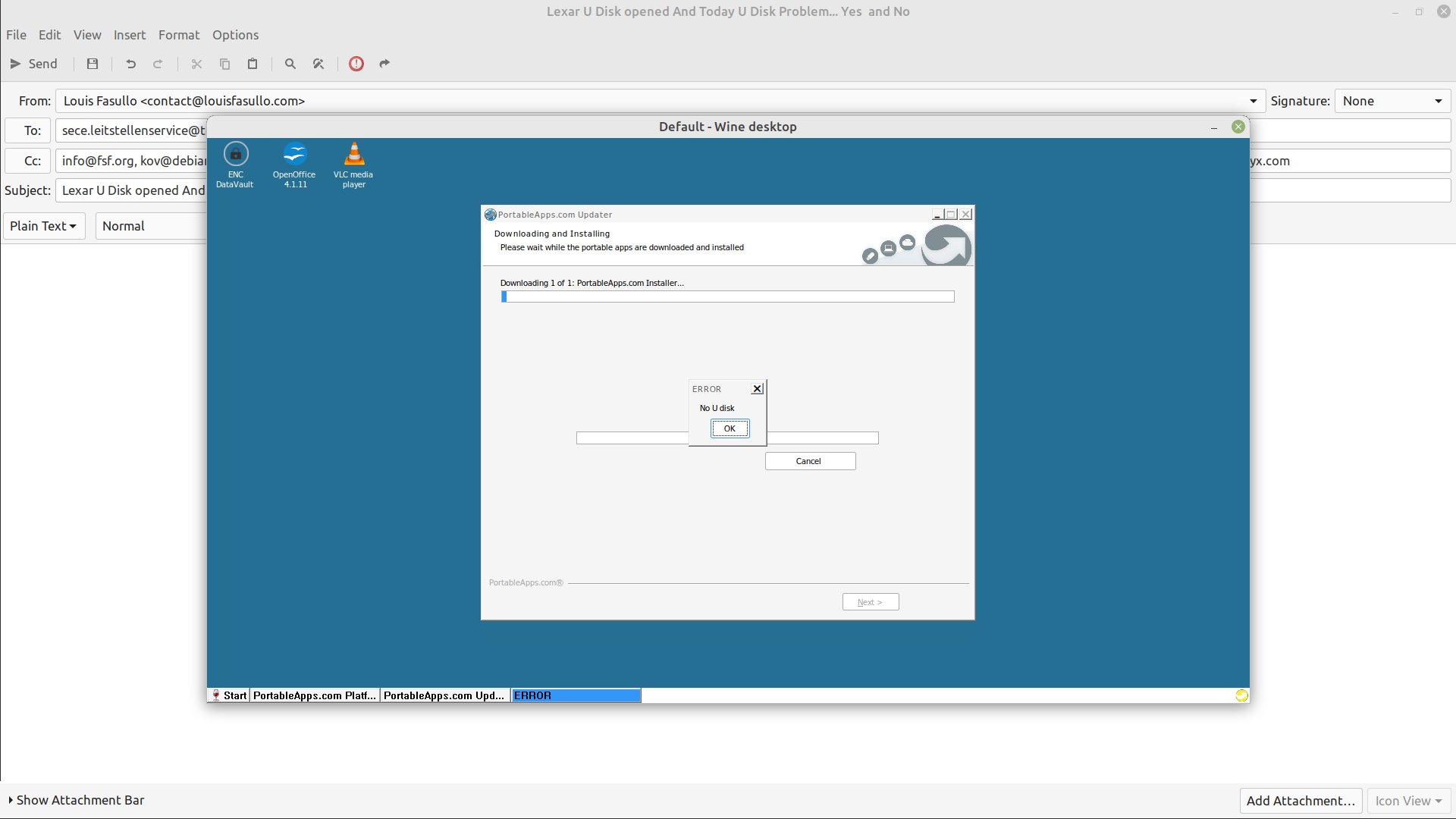Select the VLC media player desktop icon
The image size is (1456, 819).
point(353,165)
